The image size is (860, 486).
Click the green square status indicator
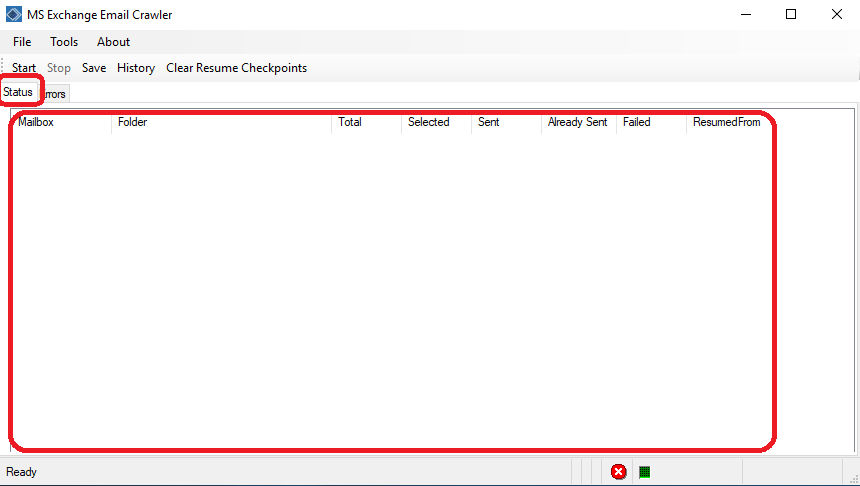(x=645, y=472)
